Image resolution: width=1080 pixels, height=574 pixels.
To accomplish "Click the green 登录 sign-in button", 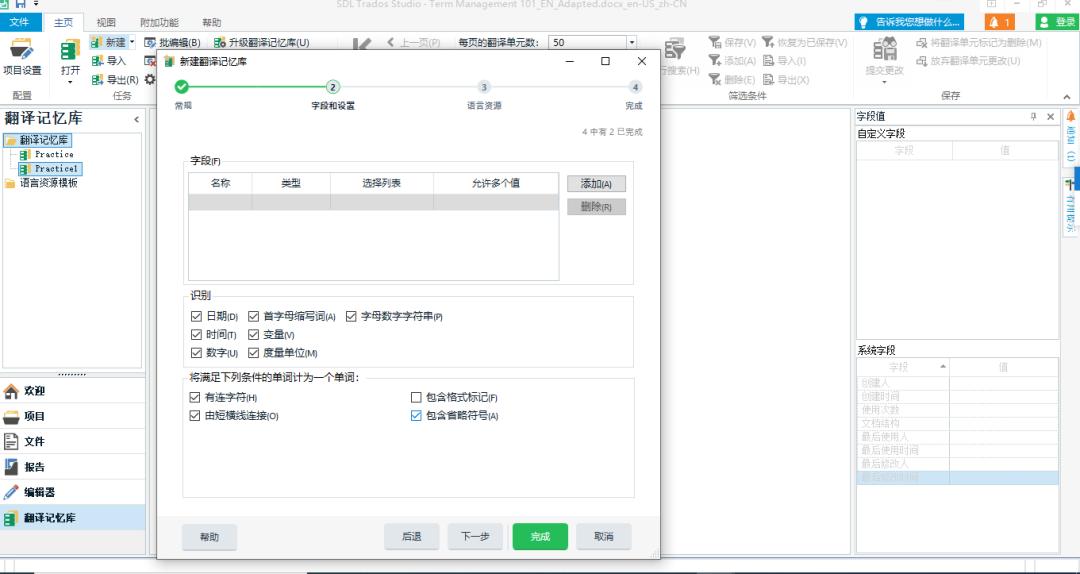I will [x=1057, y=22].
